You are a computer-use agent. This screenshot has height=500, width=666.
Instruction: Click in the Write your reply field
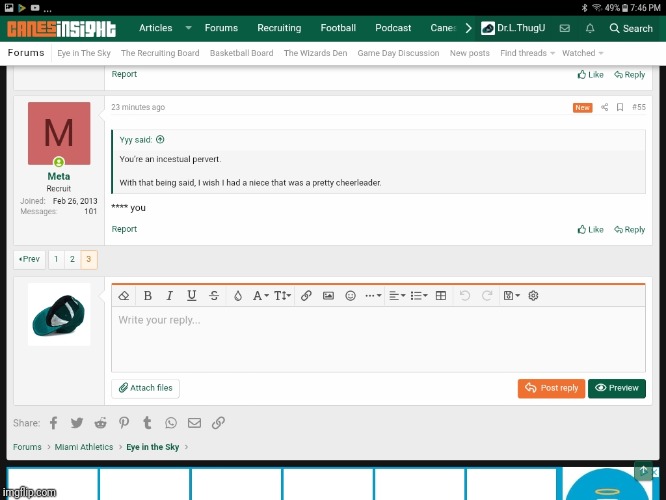(x=378, y=338)
